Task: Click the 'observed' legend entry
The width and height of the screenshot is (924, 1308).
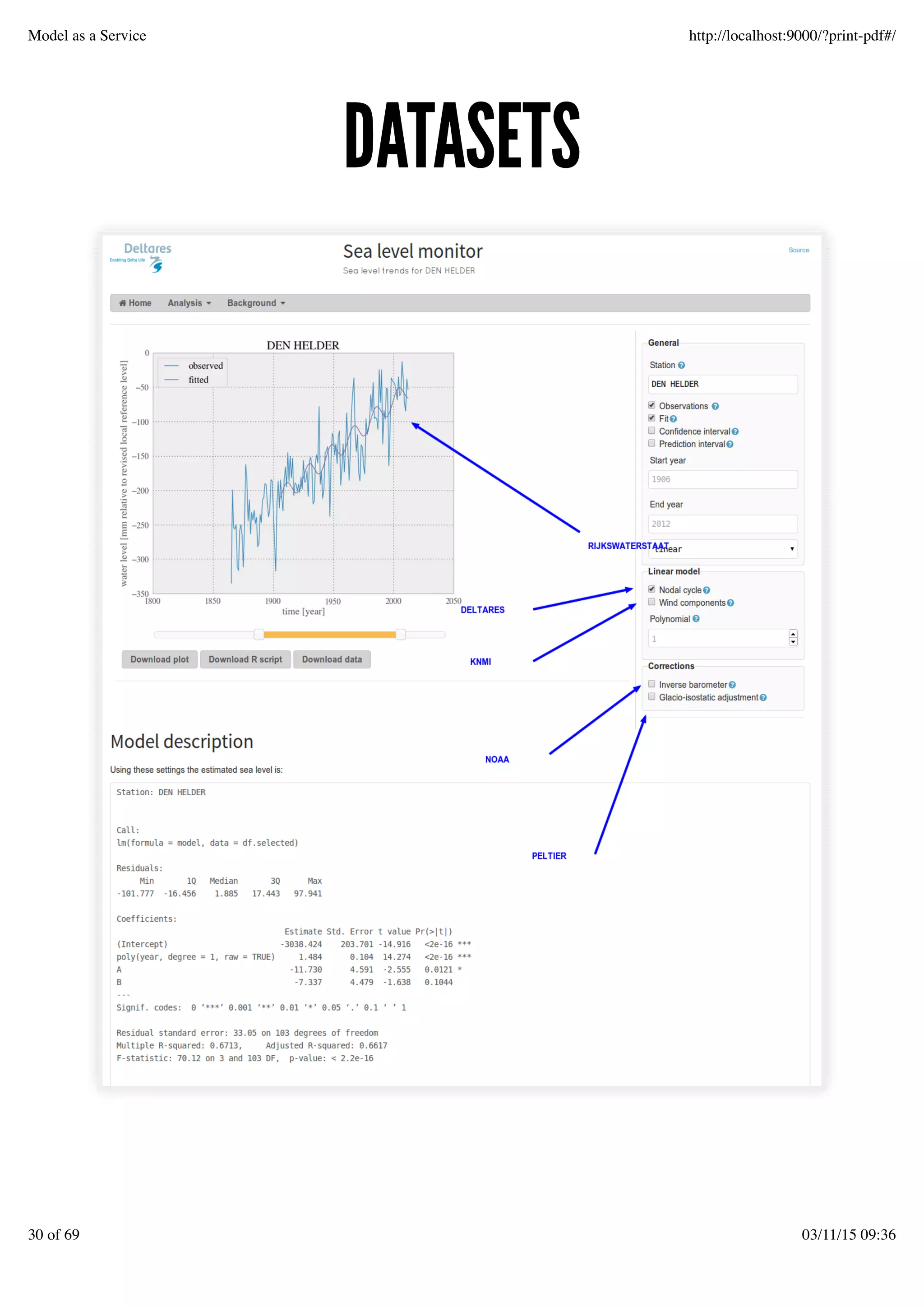Action: pyautogui.click(x=194, y=366)
